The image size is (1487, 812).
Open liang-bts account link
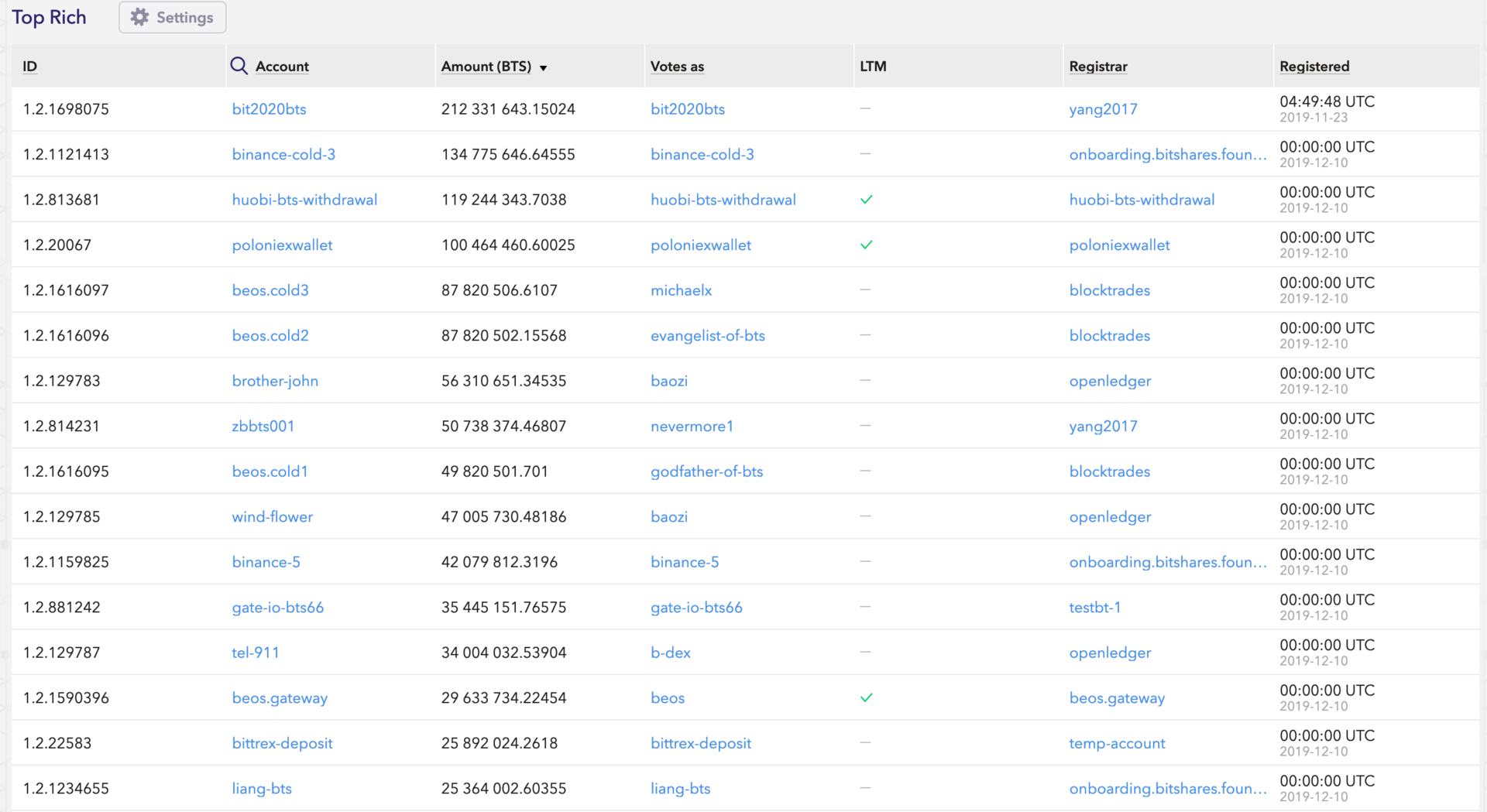[x=262, y=789]
